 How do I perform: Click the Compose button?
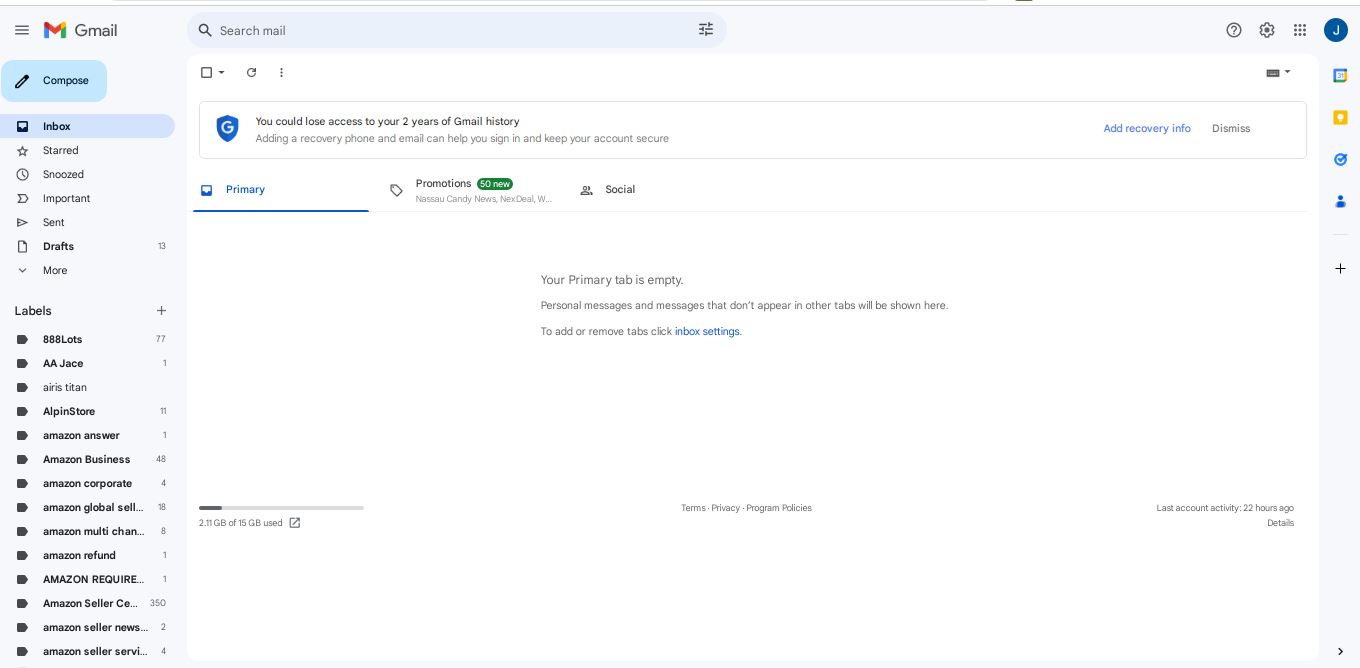(x=54, y=81)
